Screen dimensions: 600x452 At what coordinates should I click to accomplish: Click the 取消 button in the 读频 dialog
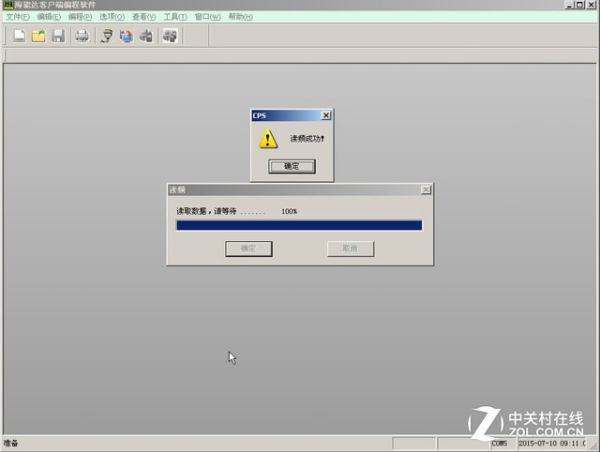pos(350,248)
